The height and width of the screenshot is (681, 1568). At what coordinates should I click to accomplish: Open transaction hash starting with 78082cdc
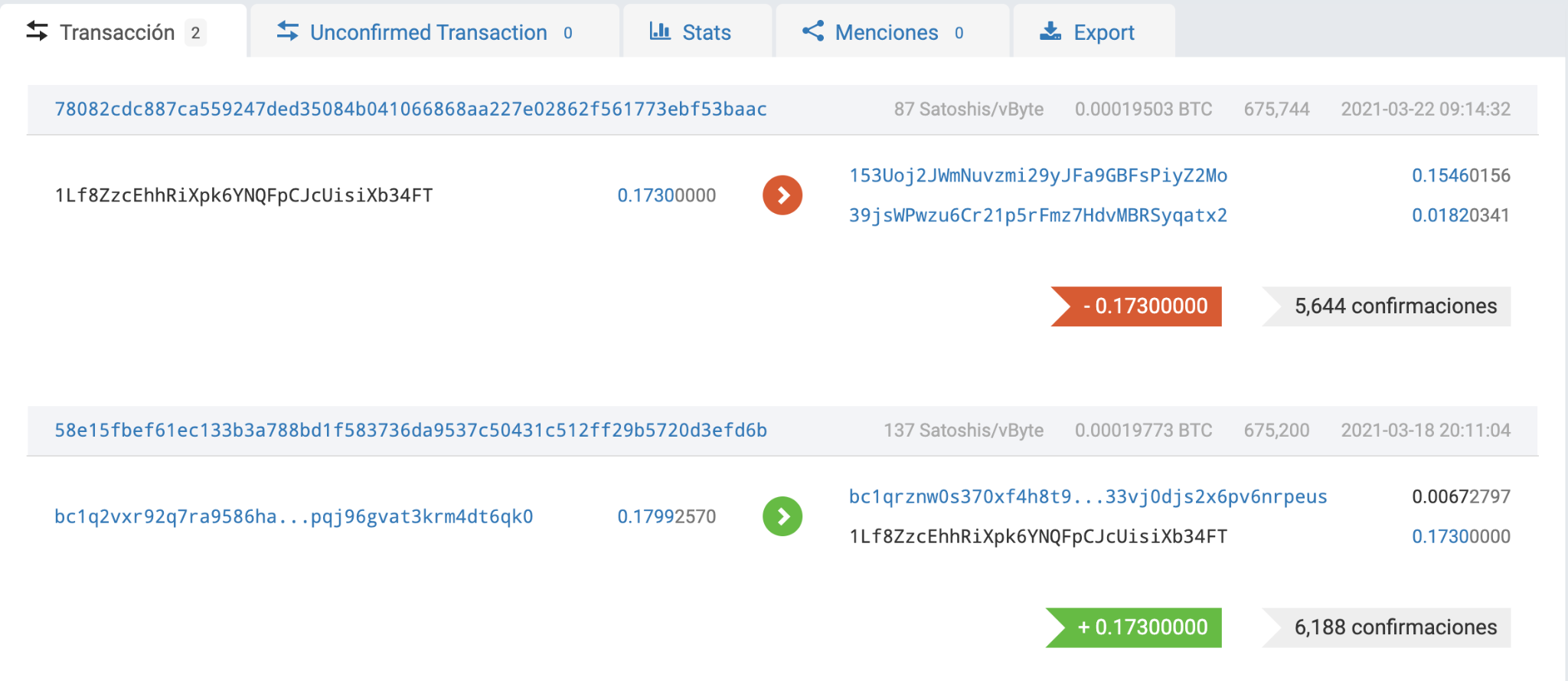410,109
